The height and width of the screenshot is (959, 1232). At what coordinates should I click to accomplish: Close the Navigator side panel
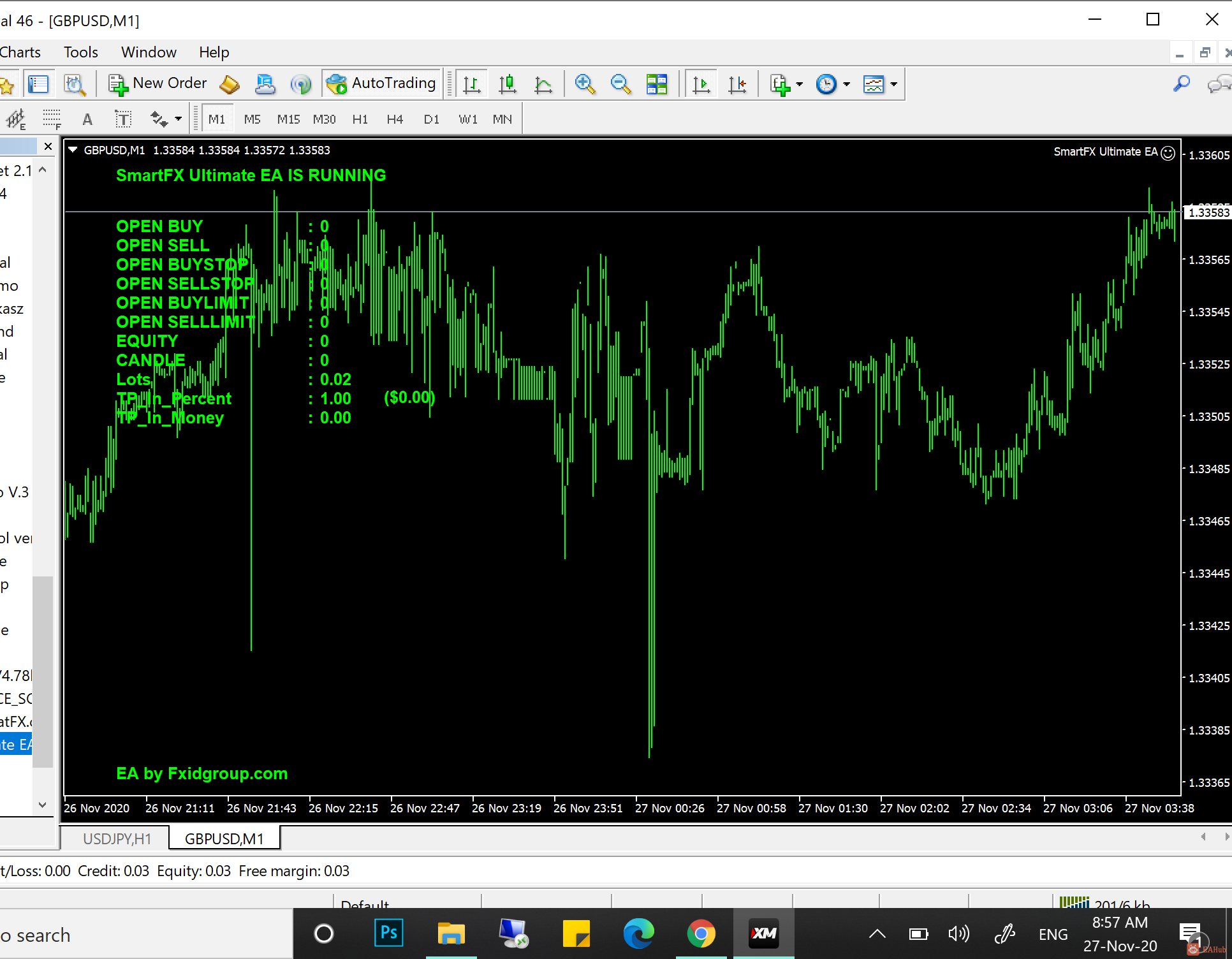point(48,147)
